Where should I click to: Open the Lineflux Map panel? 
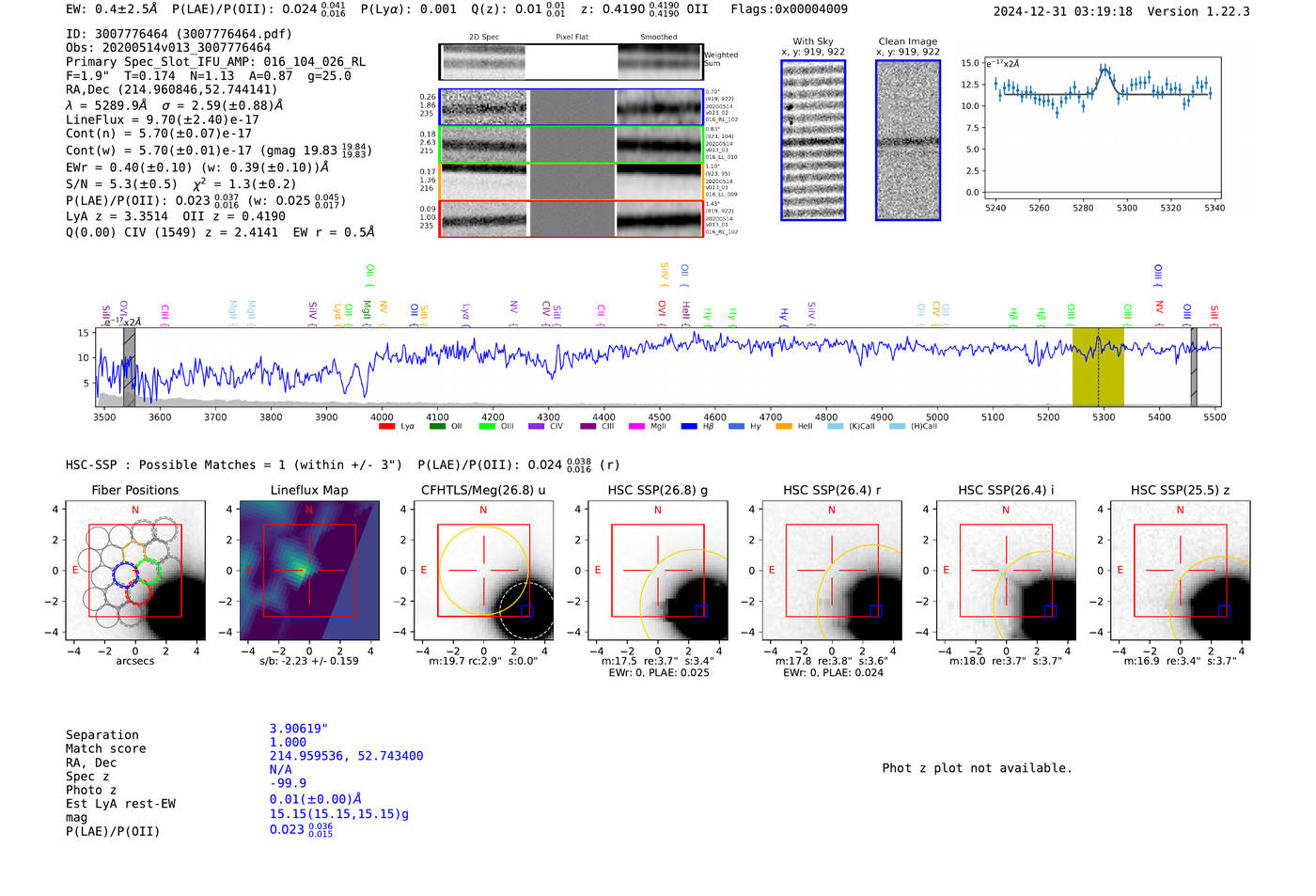click(309, 571)
